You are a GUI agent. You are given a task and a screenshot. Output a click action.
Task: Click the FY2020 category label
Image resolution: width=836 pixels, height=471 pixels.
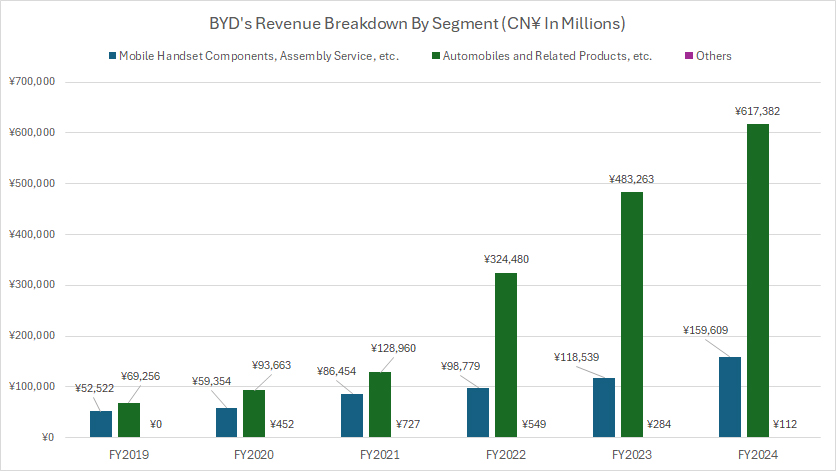point(254,455)
